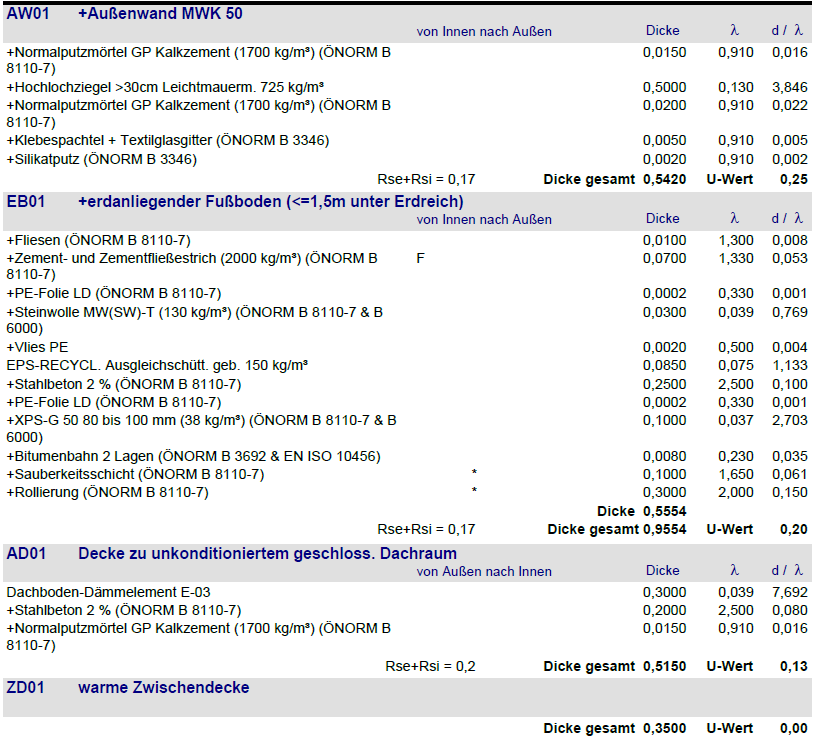
Task: Click the ZD01 warme Zwischendecke heading
Action: pos(163,688)
